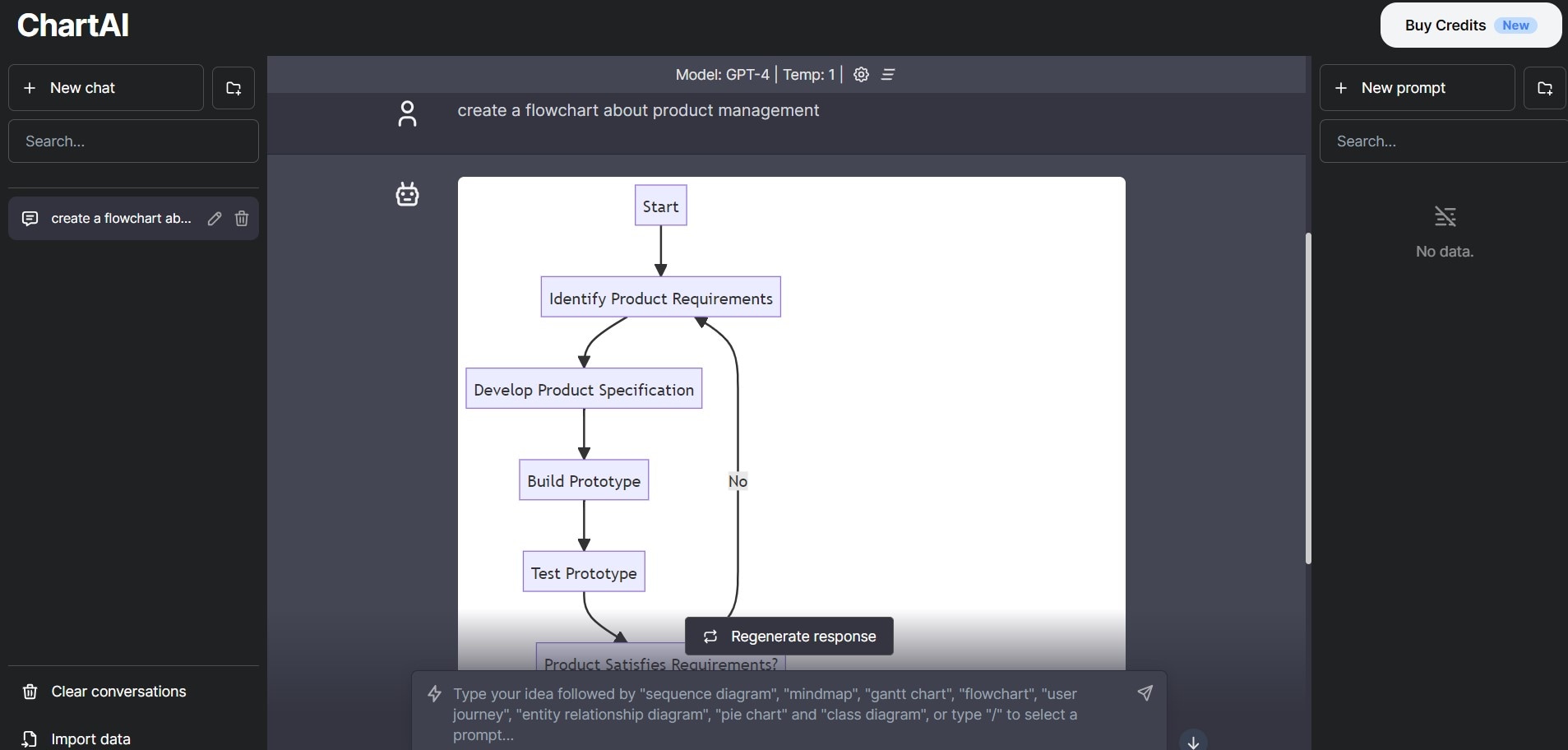Screen dimensions: 1568x750
Task: Open the 'create a flowchart ab...' conversation
Action: [121, 219]
